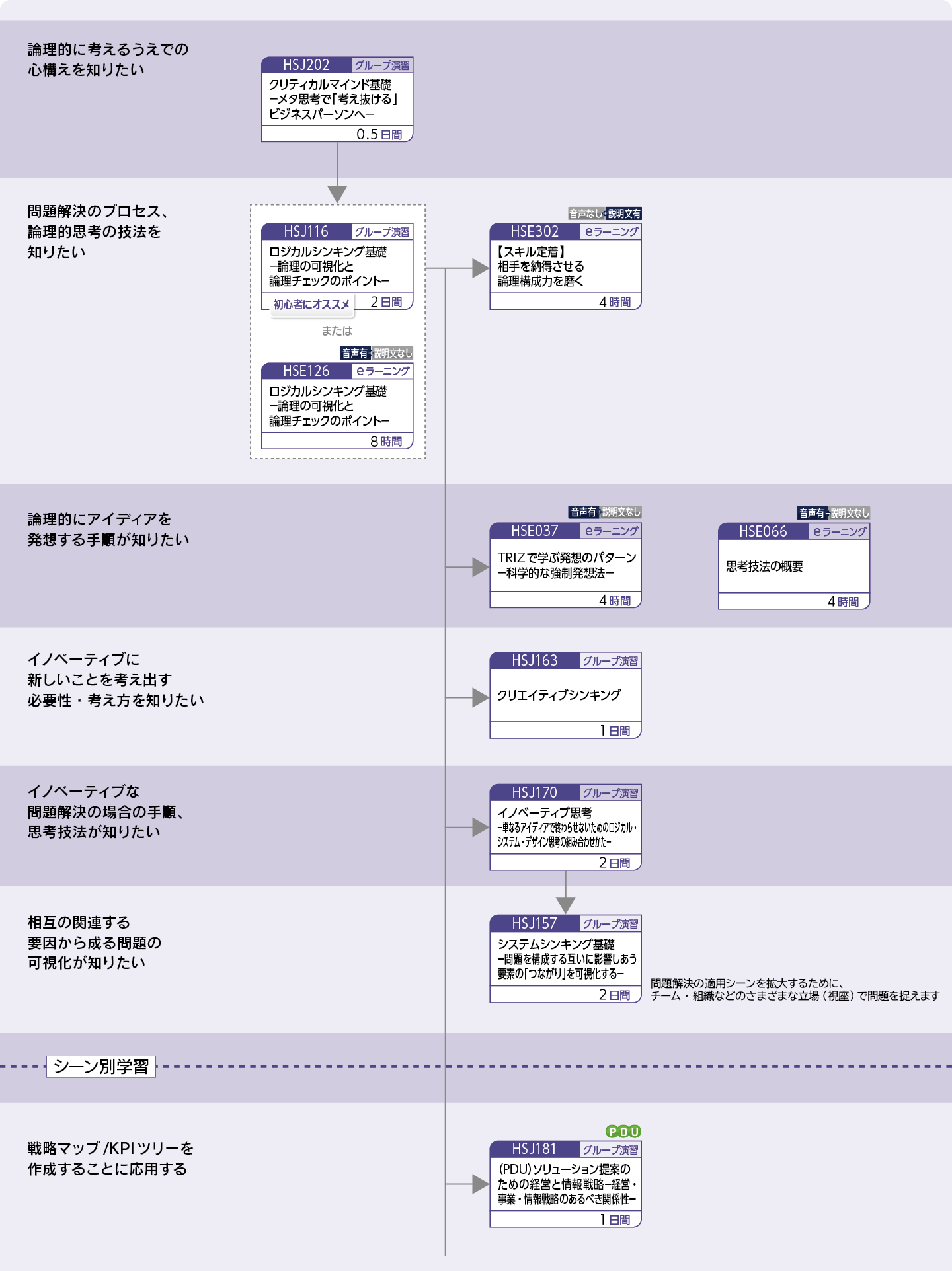Click the HSE066 course code header
Image resolution: width=952 pixels, height=1271 pixels.
click(763, 531)
